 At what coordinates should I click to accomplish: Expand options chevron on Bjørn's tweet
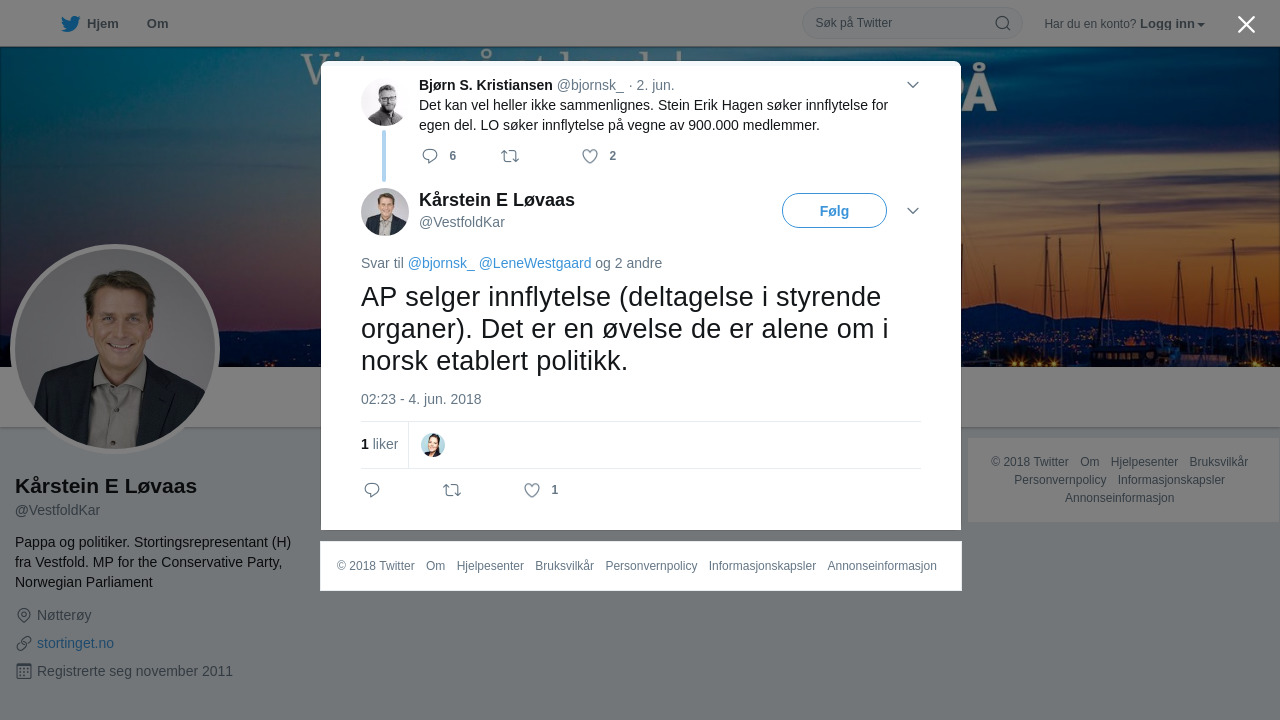point(913,85)
